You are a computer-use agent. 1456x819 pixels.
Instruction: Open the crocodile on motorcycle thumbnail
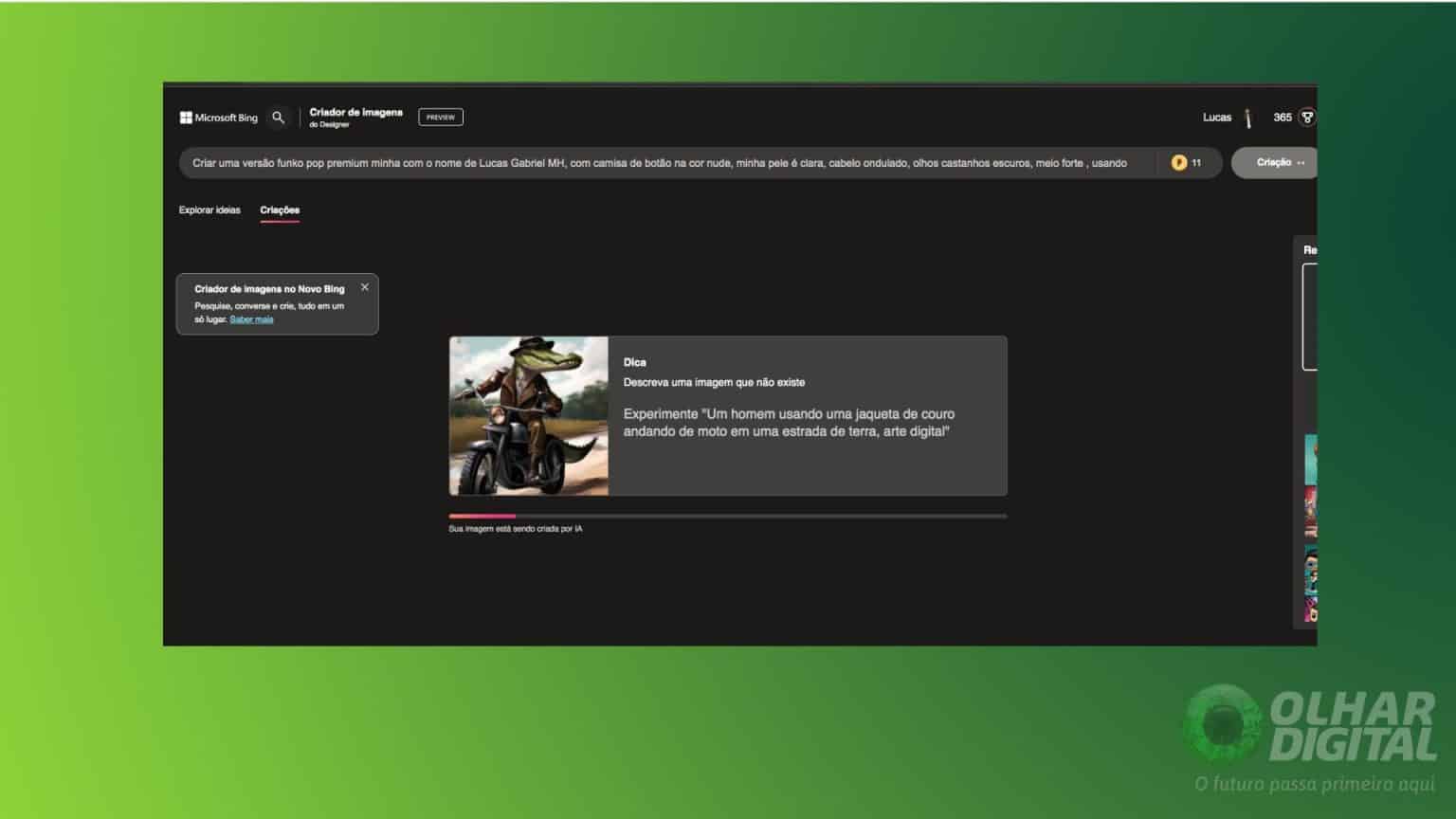tap(529, 416)
